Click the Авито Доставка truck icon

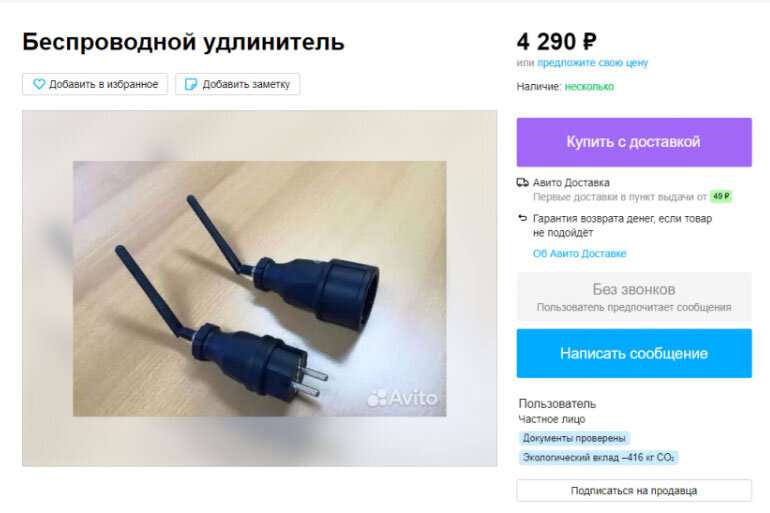pyautogui.click(x=522, y=183)
